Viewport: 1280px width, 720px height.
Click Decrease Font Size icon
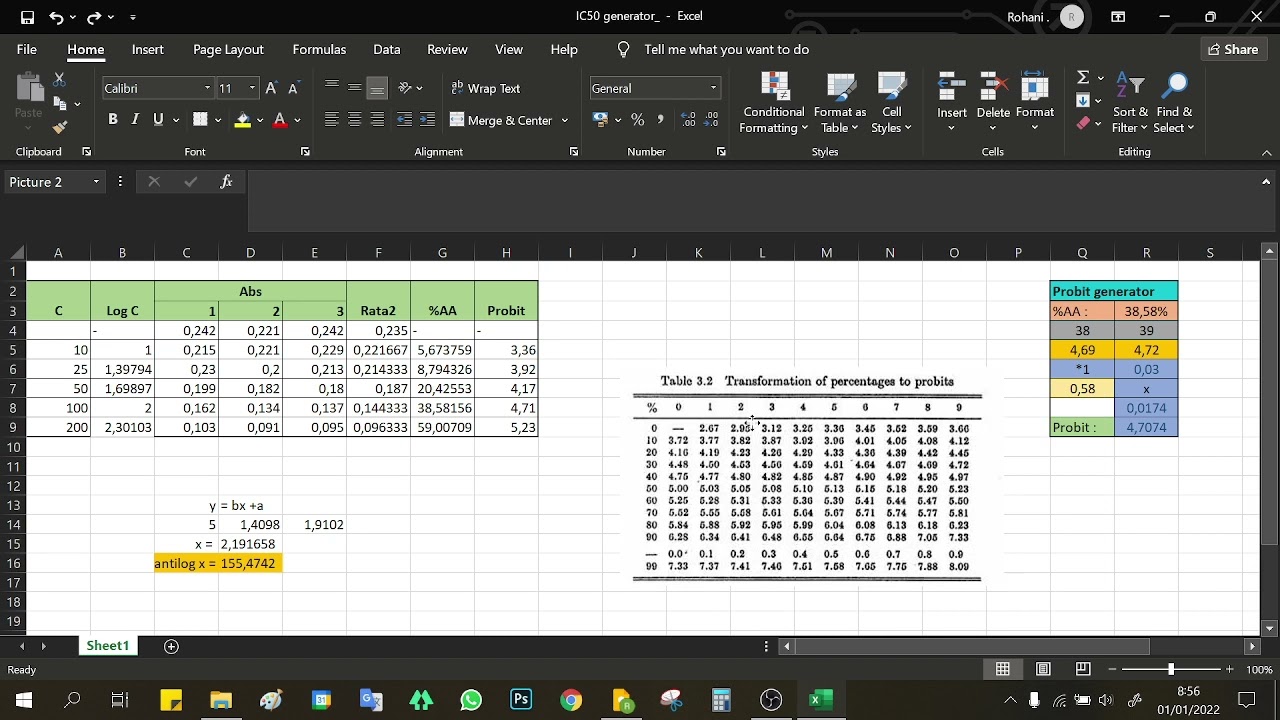tap(293, 88)
